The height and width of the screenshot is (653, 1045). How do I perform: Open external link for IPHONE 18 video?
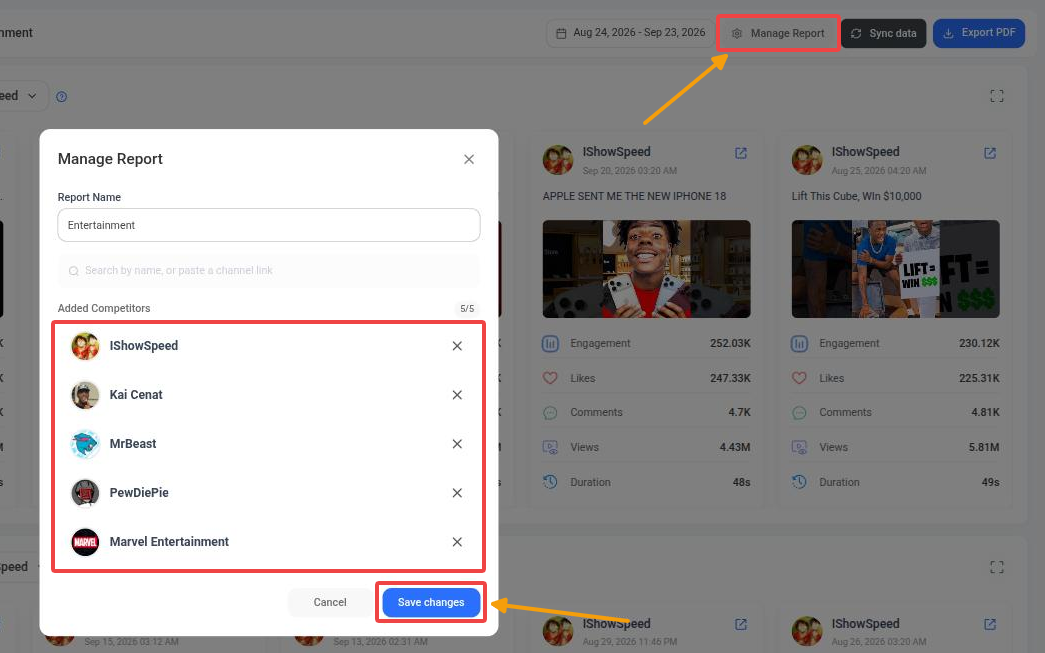[x=741, y=153]
